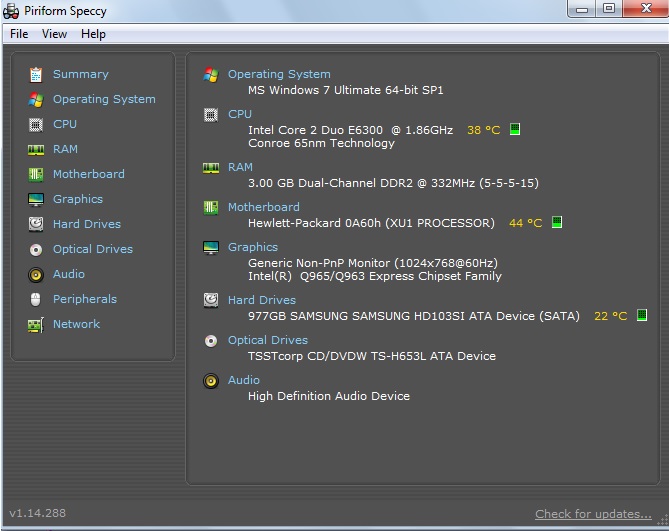The width and height of the screenshot is (669, 531).
Task: Click the Network card icon in sidebar
Action: [x=36, y=325]
